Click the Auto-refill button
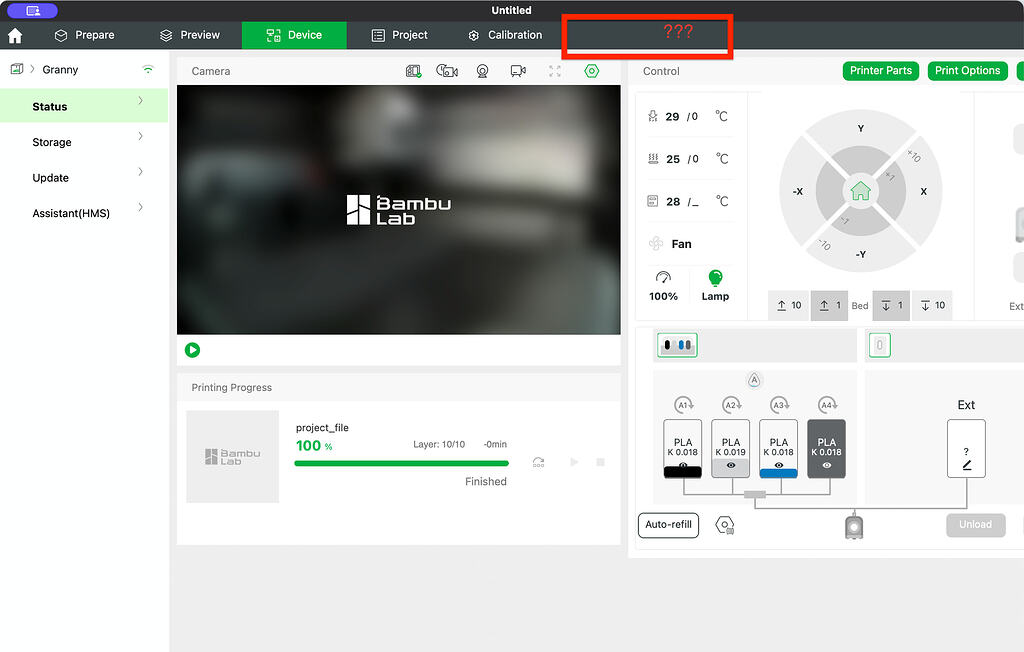Screen dimensions: 1024x652 tap(668, 525)
